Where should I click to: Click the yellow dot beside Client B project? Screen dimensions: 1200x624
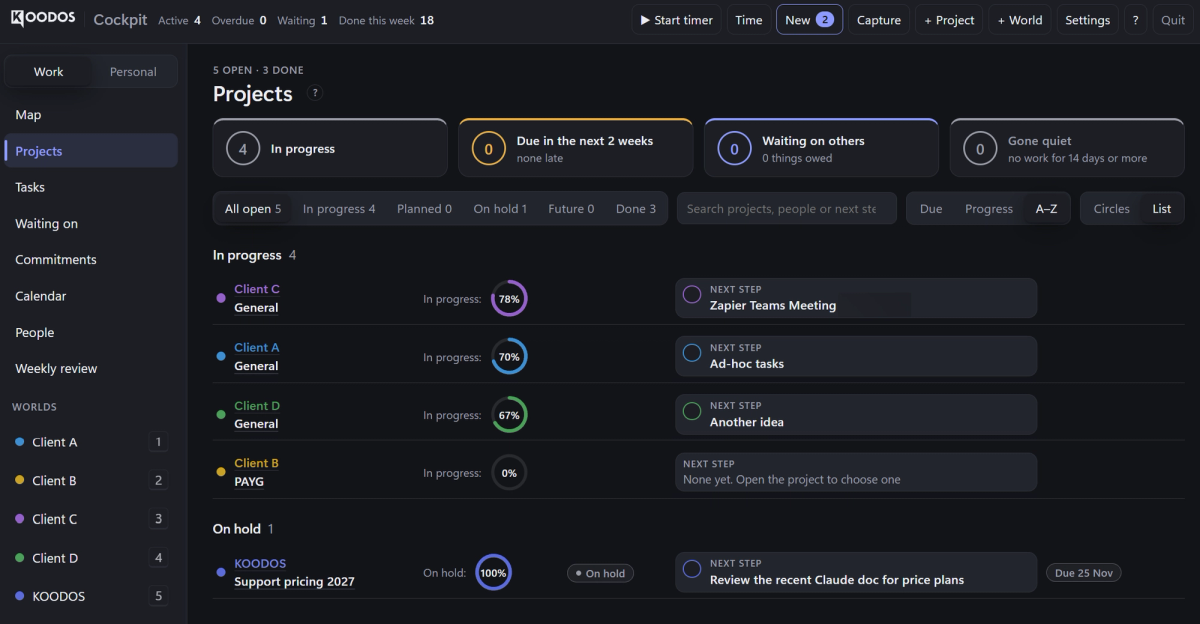tap(221, 472)
